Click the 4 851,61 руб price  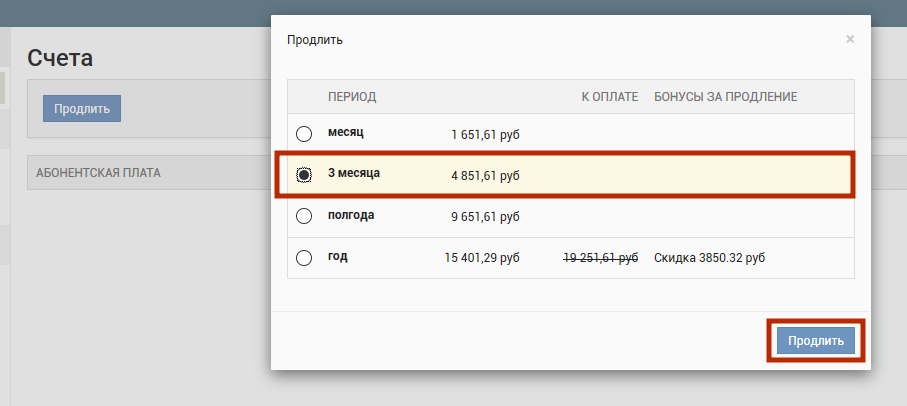pos(485,175)
